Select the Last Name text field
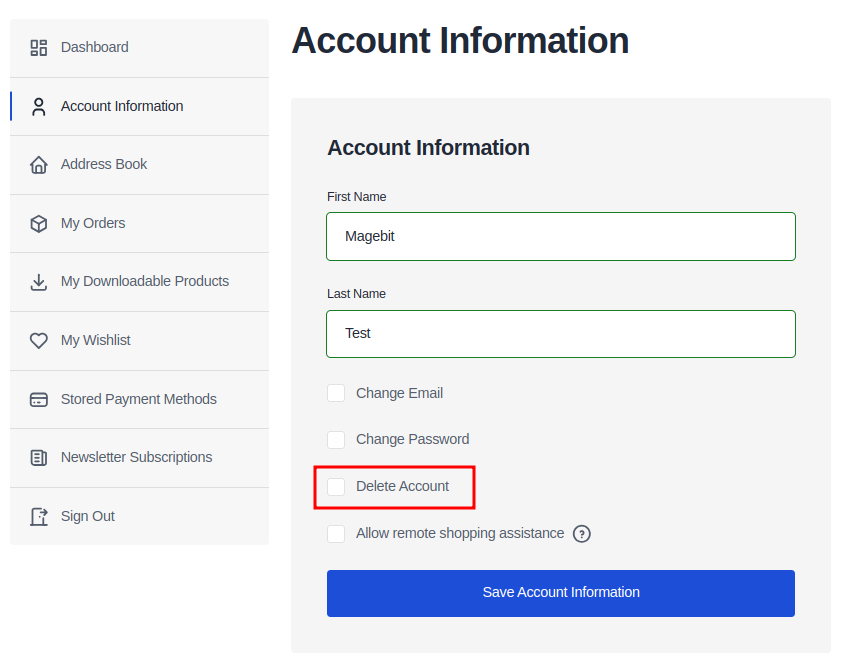This screenshot has width=851, height=667. pos(560,333)
